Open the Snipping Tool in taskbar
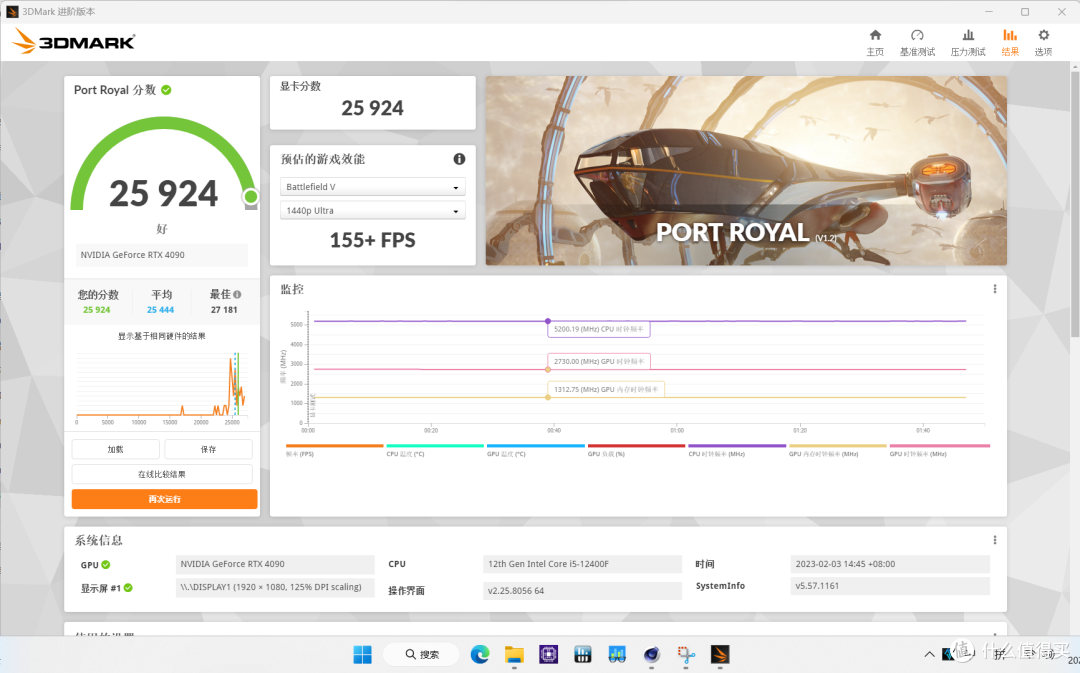The width and height of the screenshot is (1080, 673). (686, 654)
